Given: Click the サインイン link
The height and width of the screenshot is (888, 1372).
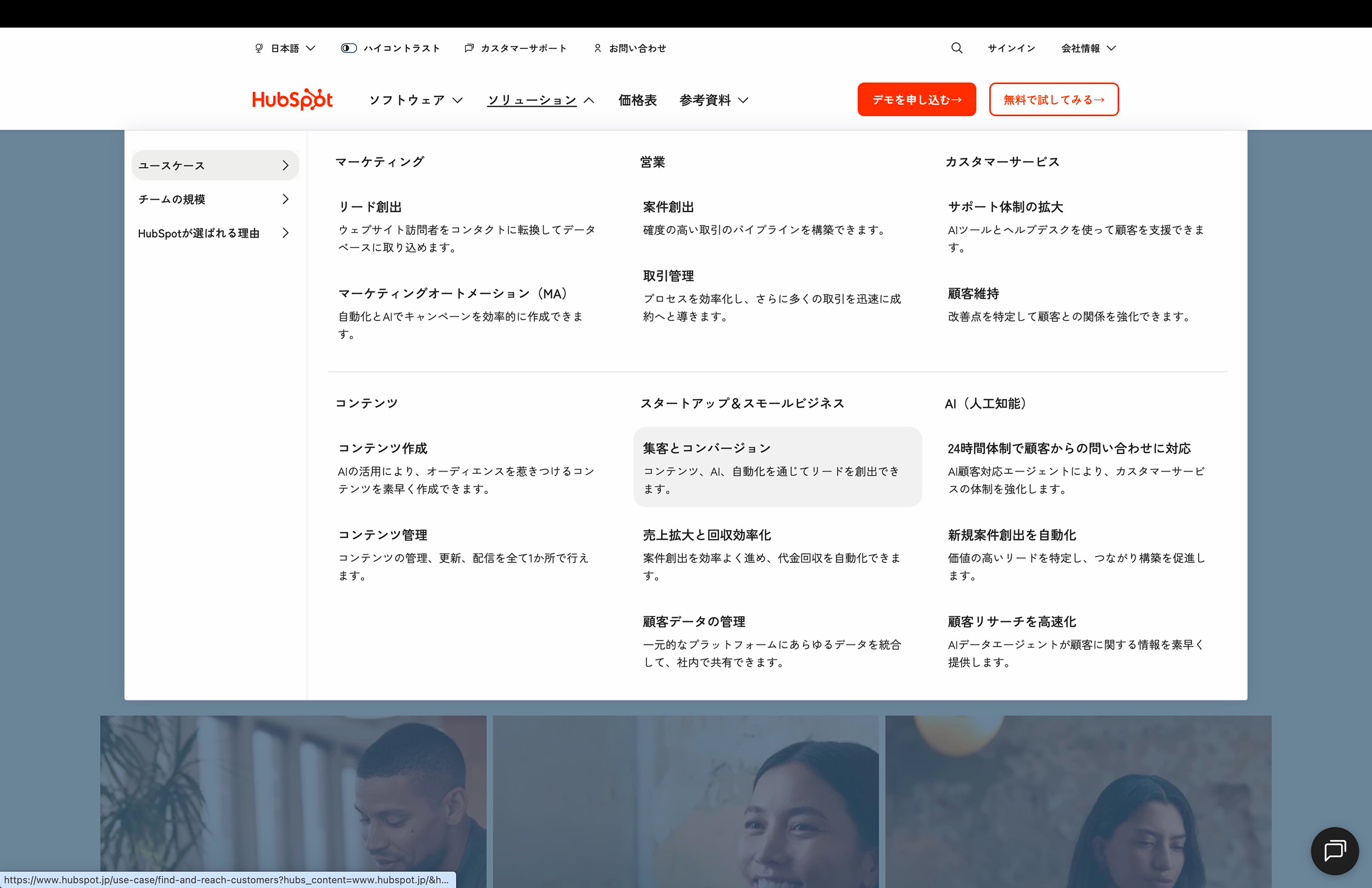Looking at the screenshot, I should click(1011, 48).
